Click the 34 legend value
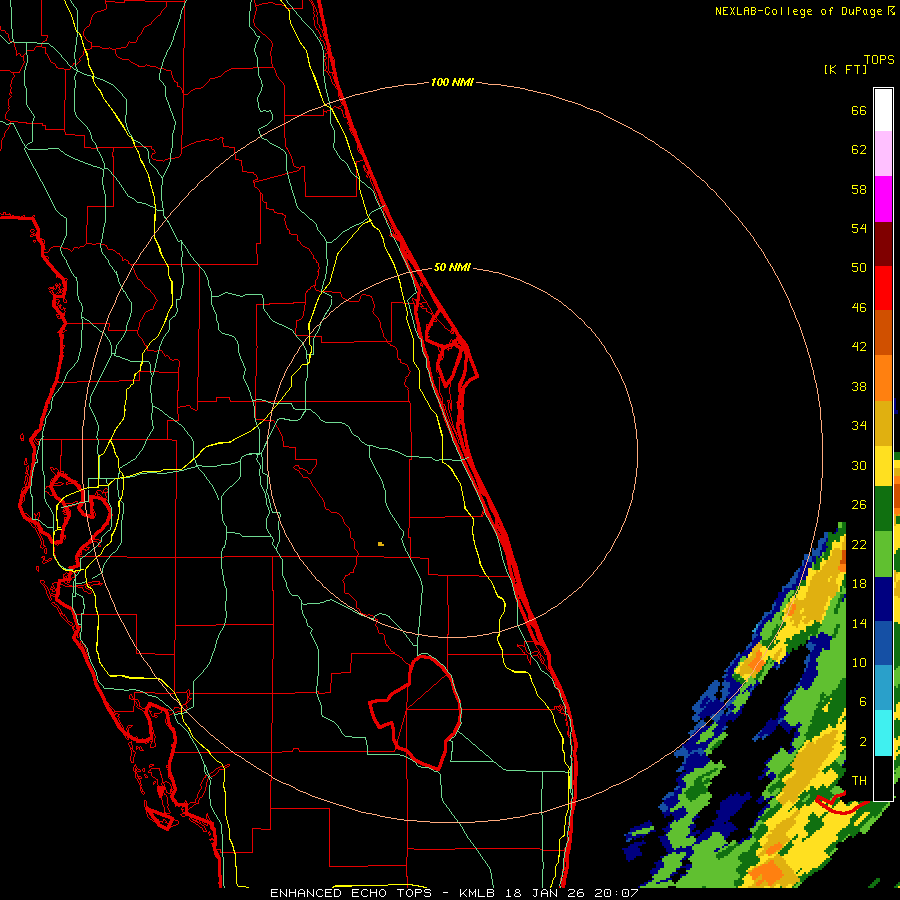This screenshot has width=900, height=900. (x=859, y=426)
